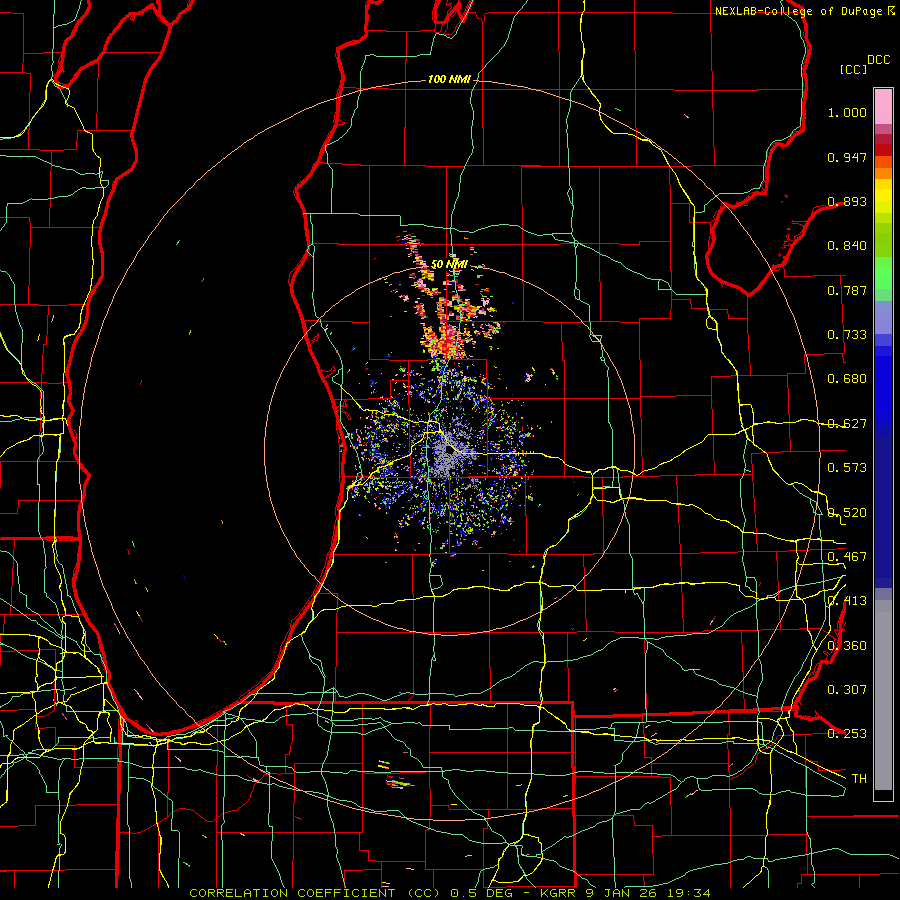Click the 0.360 legend value
This screenshot has width=900, height=900.
tap(847, 646)
